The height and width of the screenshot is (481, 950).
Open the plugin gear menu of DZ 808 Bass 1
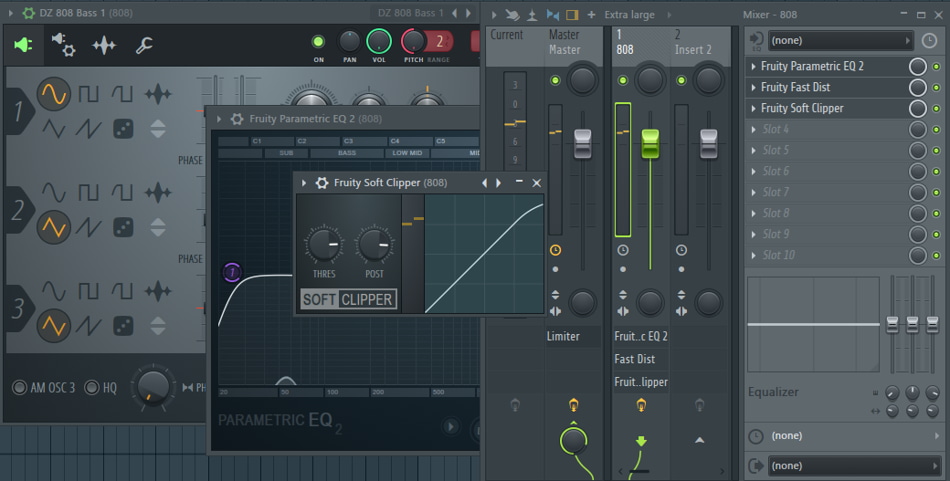(28, 13)
